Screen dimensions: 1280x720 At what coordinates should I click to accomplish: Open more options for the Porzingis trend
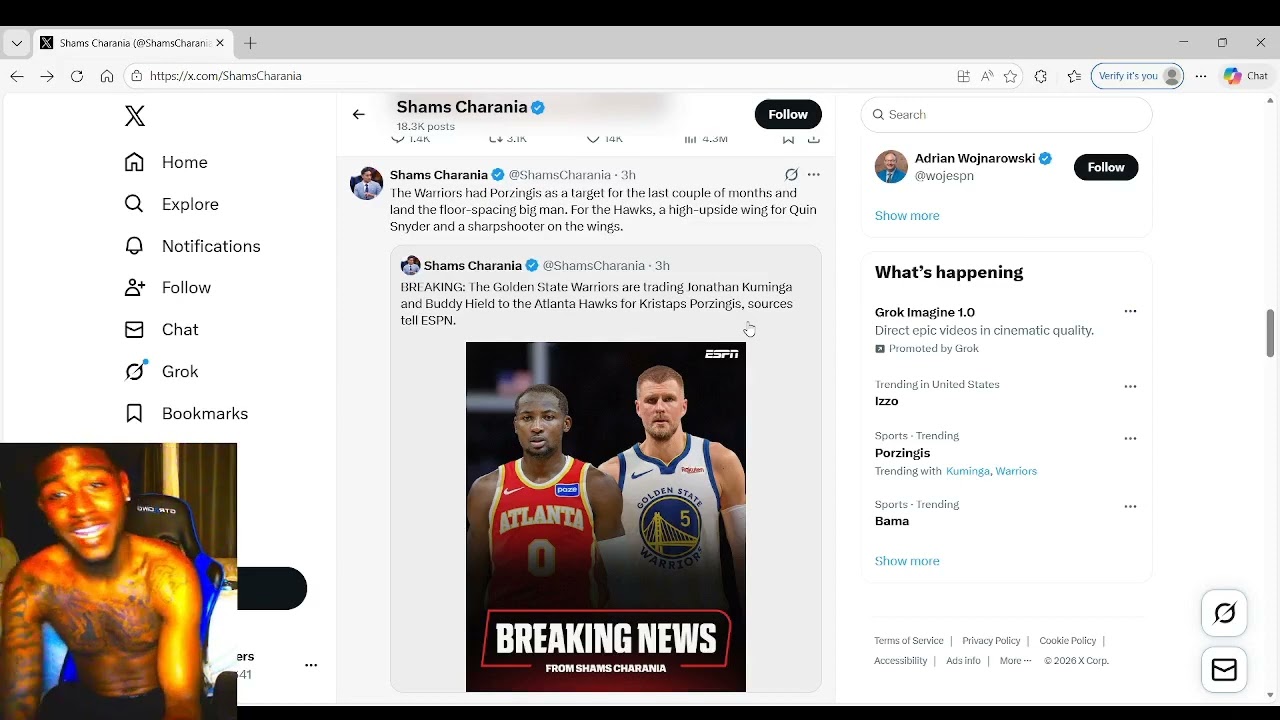click(1130, 438)
